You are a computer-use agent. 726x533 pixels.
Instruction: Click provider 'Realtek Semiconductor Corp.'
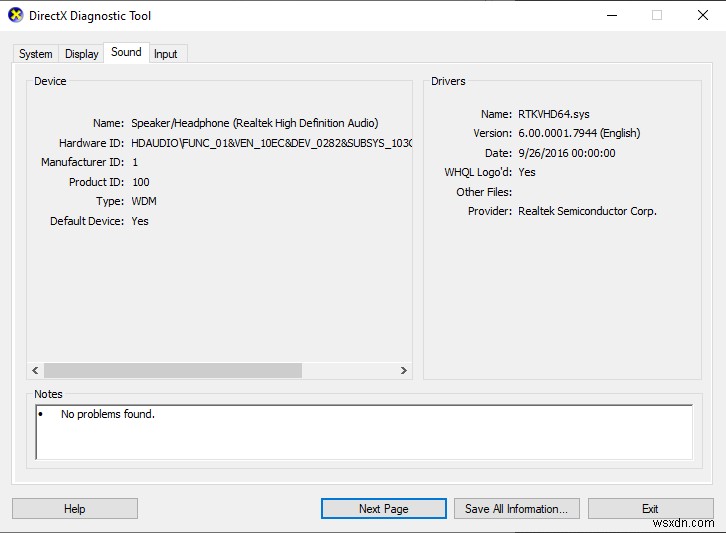pyautogui.click(x=587, y=211)
